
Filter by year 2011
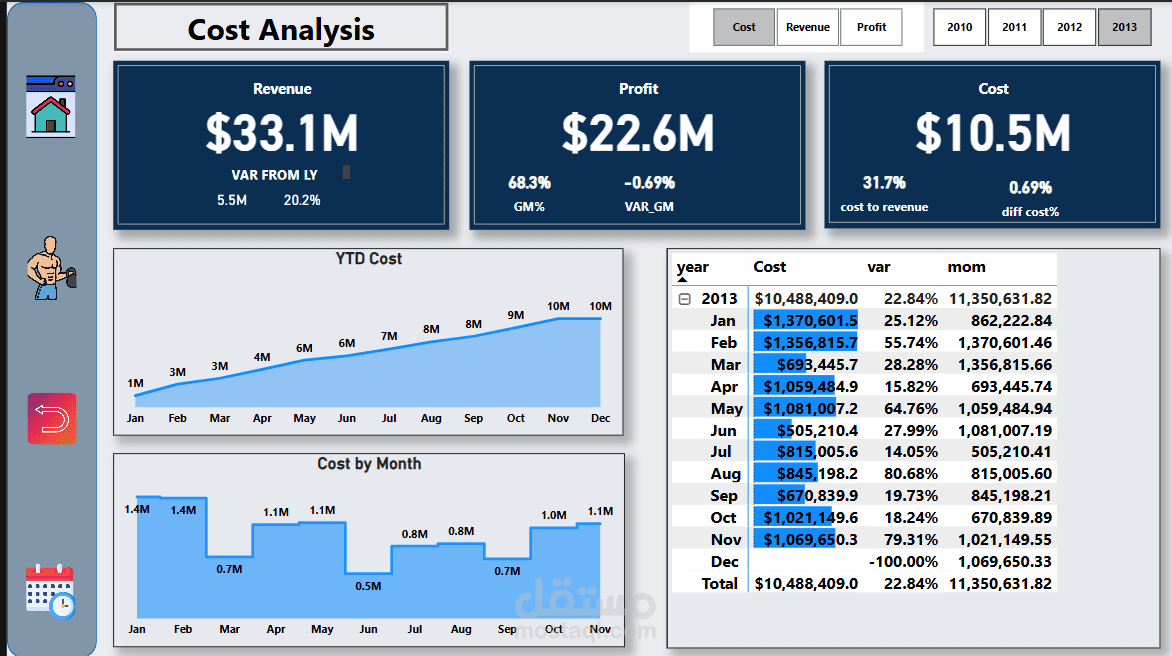tap(1014, 27)
